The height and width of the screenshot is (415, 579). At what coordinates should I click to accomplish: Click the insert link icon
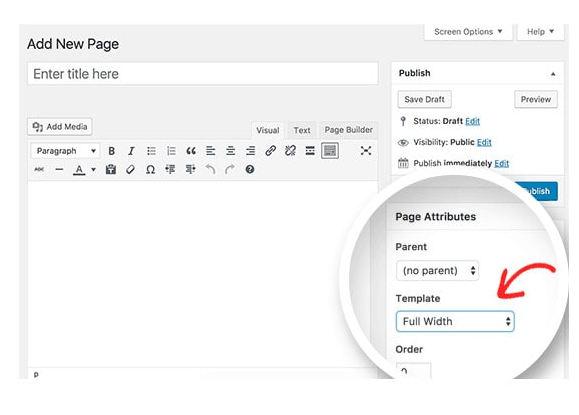[x=270, y=151]
